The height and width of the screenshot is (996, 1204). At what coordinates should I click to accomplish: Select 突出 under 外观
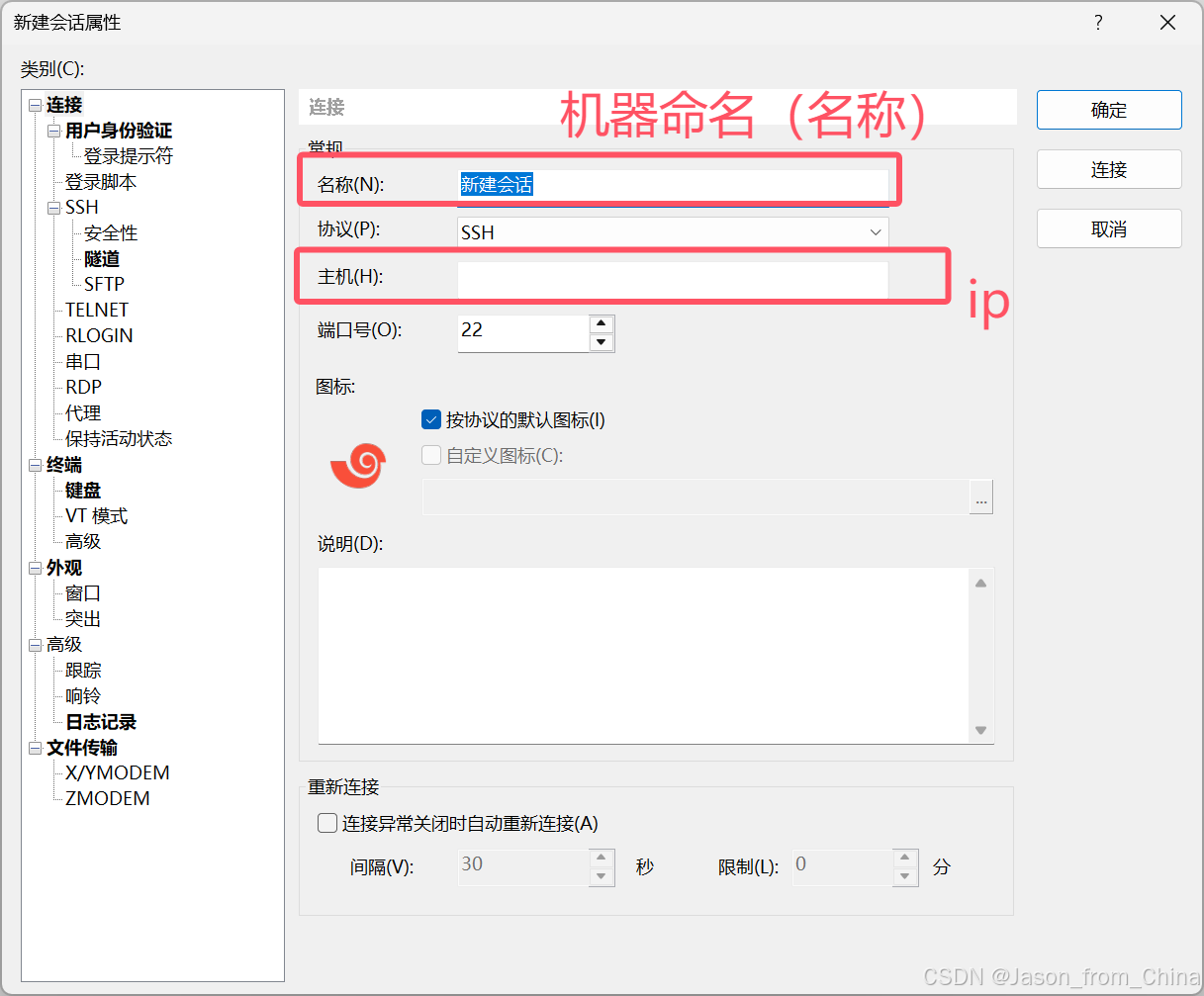[x=83, y=619]
